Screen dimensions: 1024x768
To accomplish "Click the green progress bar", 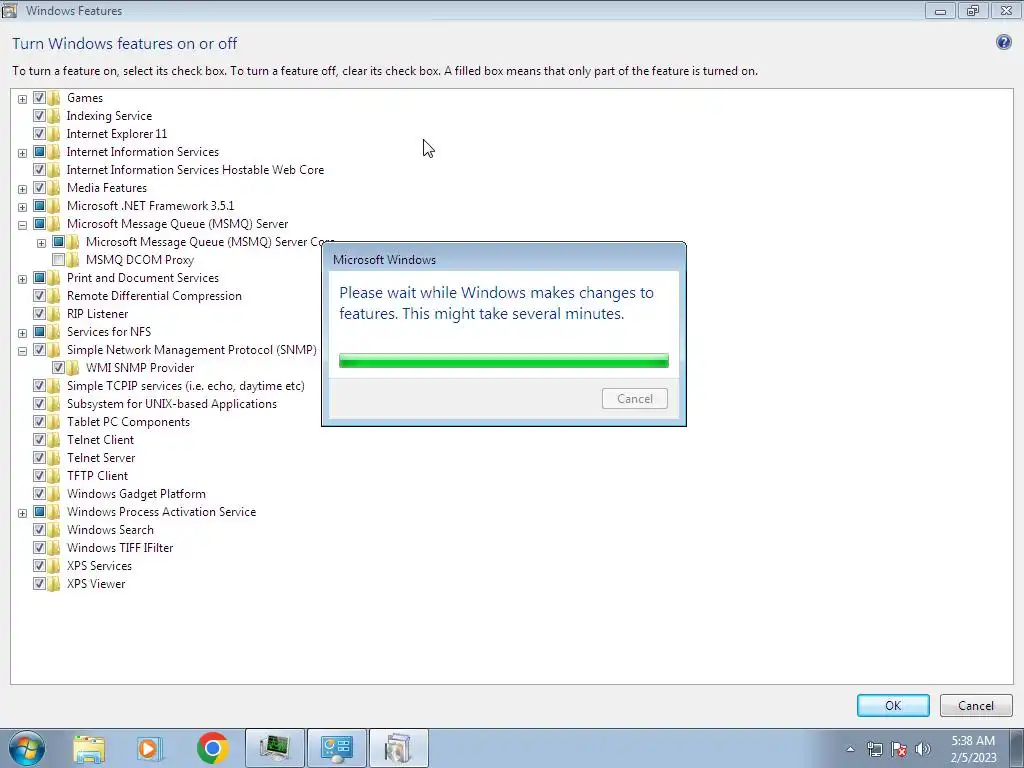I will tap(504, 360).
